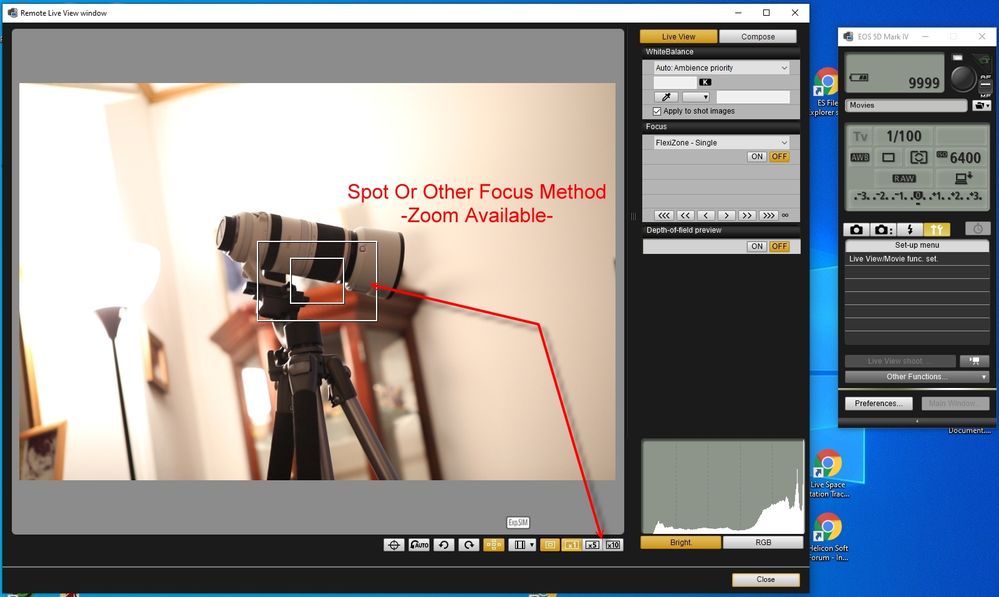999x597 pixels.
Task: Turn Focus ON in Focus panel
Action: [x=757, y=157]
